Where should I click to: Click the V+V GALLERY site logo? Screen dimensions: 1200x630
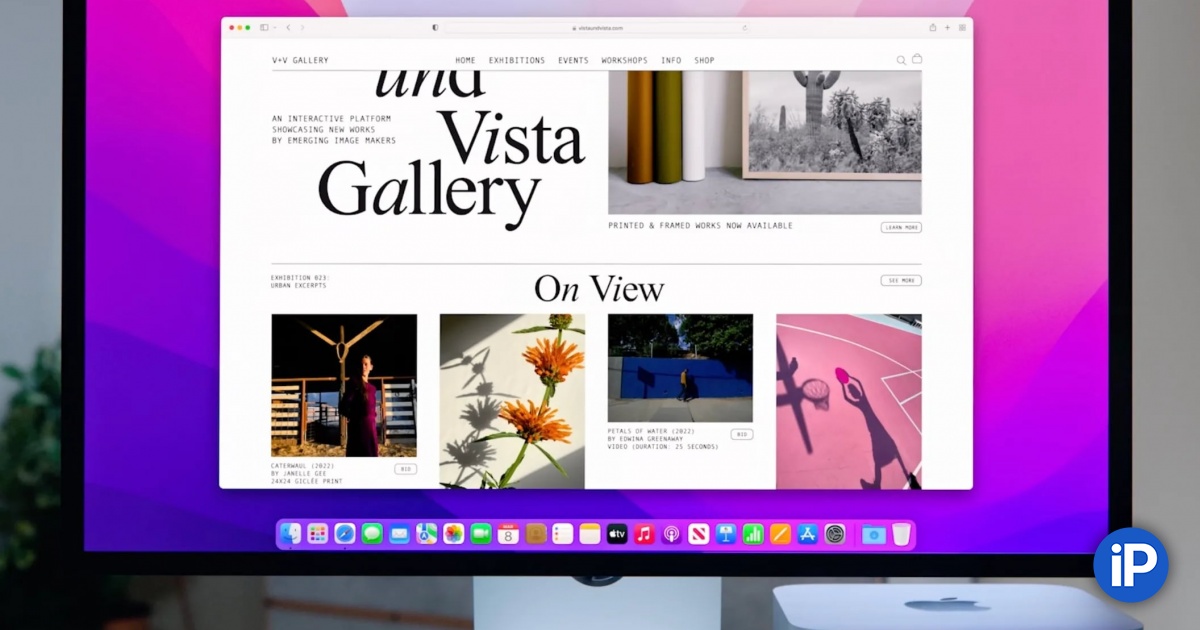pyautogui.click(x=300, y=60)
